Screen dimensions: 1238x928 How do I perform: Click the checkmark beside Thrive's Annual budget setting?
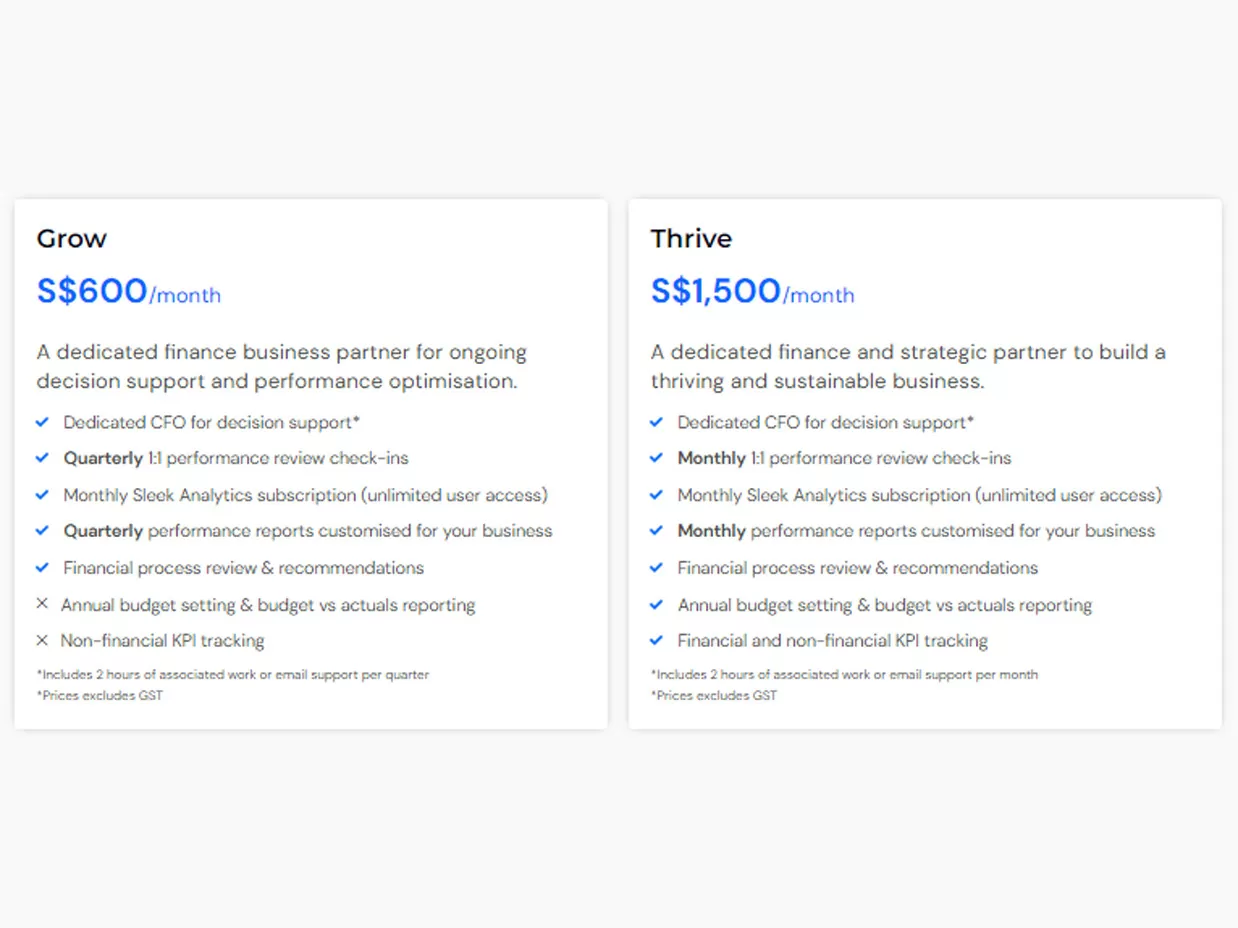coord(657,604)
